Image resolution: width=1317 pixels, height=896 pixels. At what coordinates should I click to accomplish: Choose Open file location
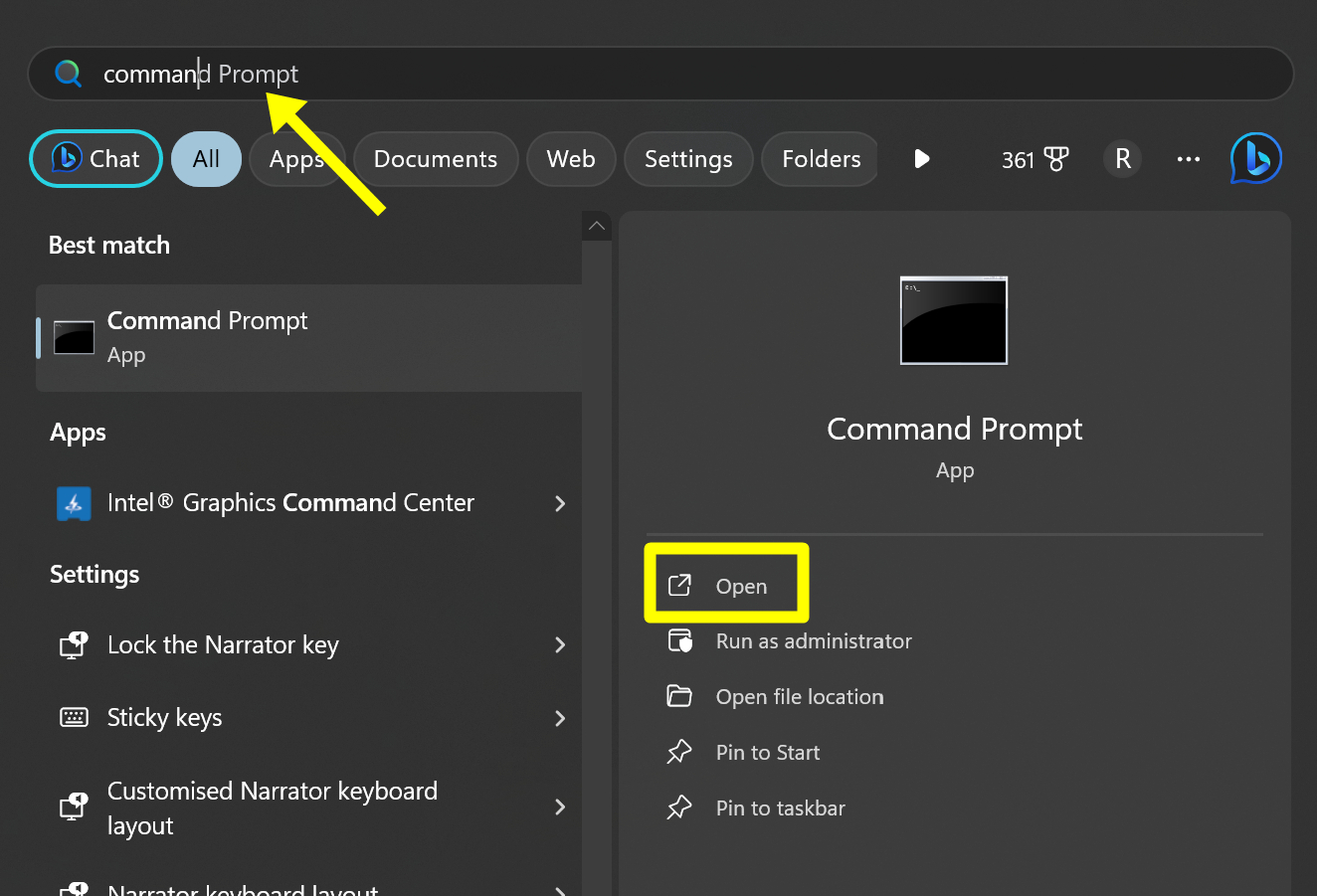pos(800,697)
